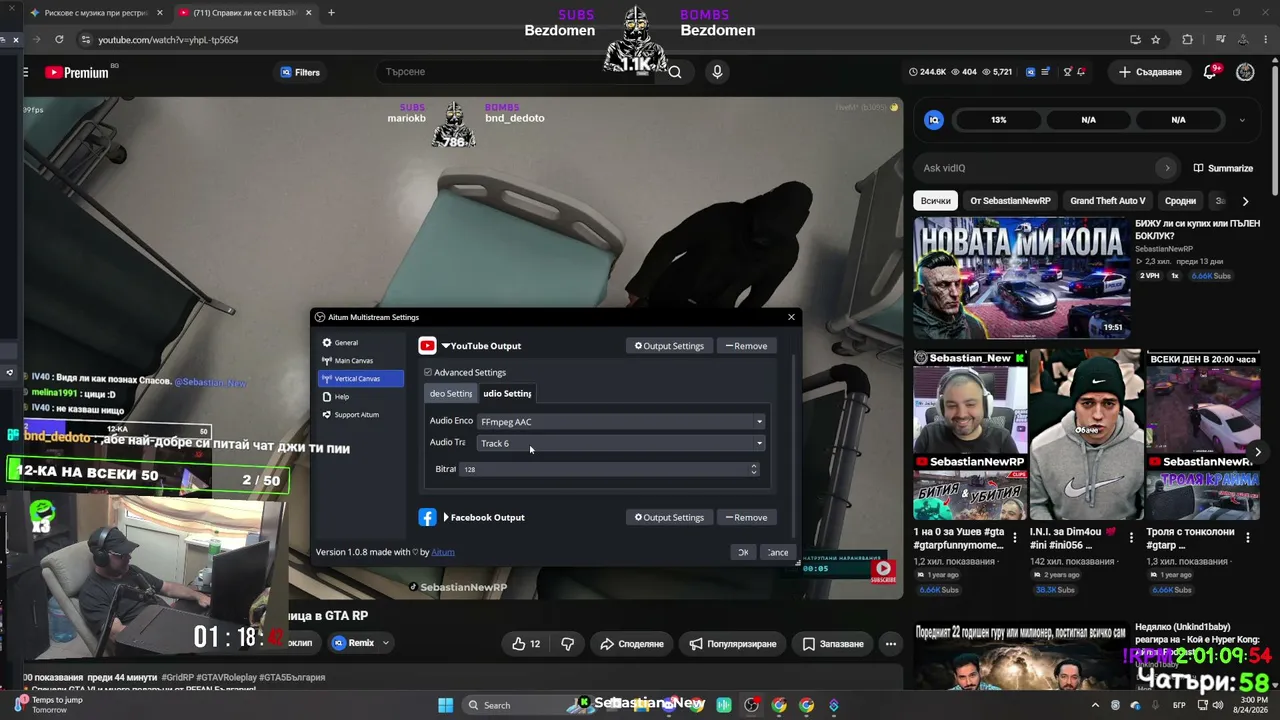Reload the page in the browser

59,40
